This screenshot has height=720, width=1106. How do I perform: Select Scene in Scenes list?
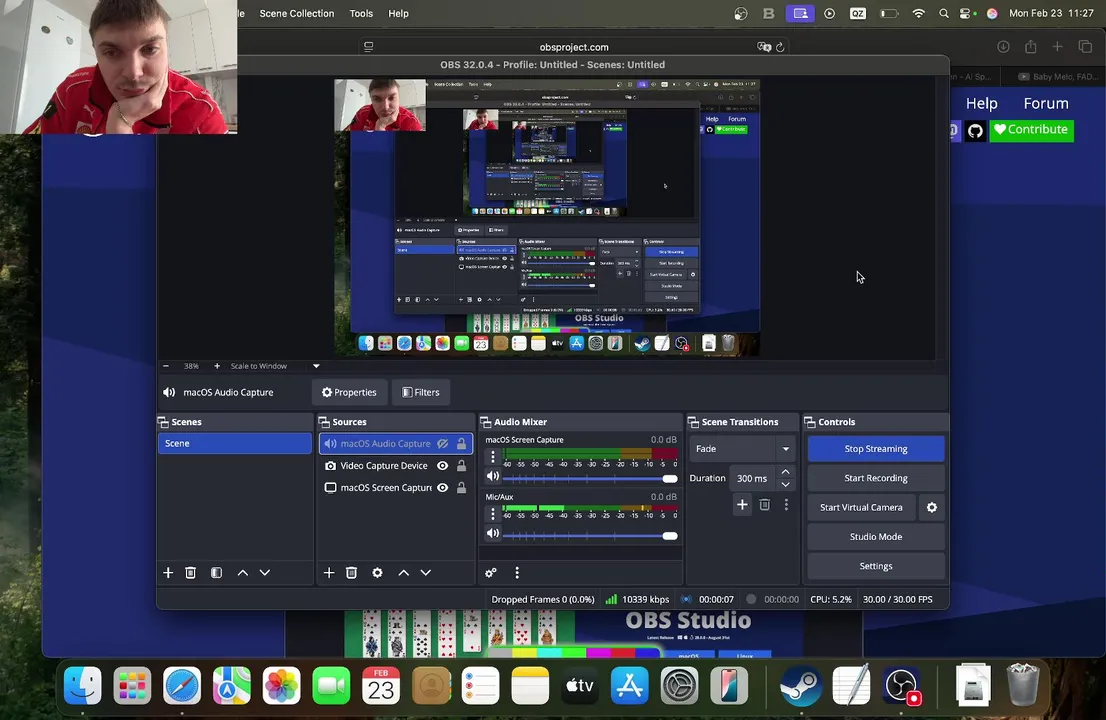(x=234, y=444)
